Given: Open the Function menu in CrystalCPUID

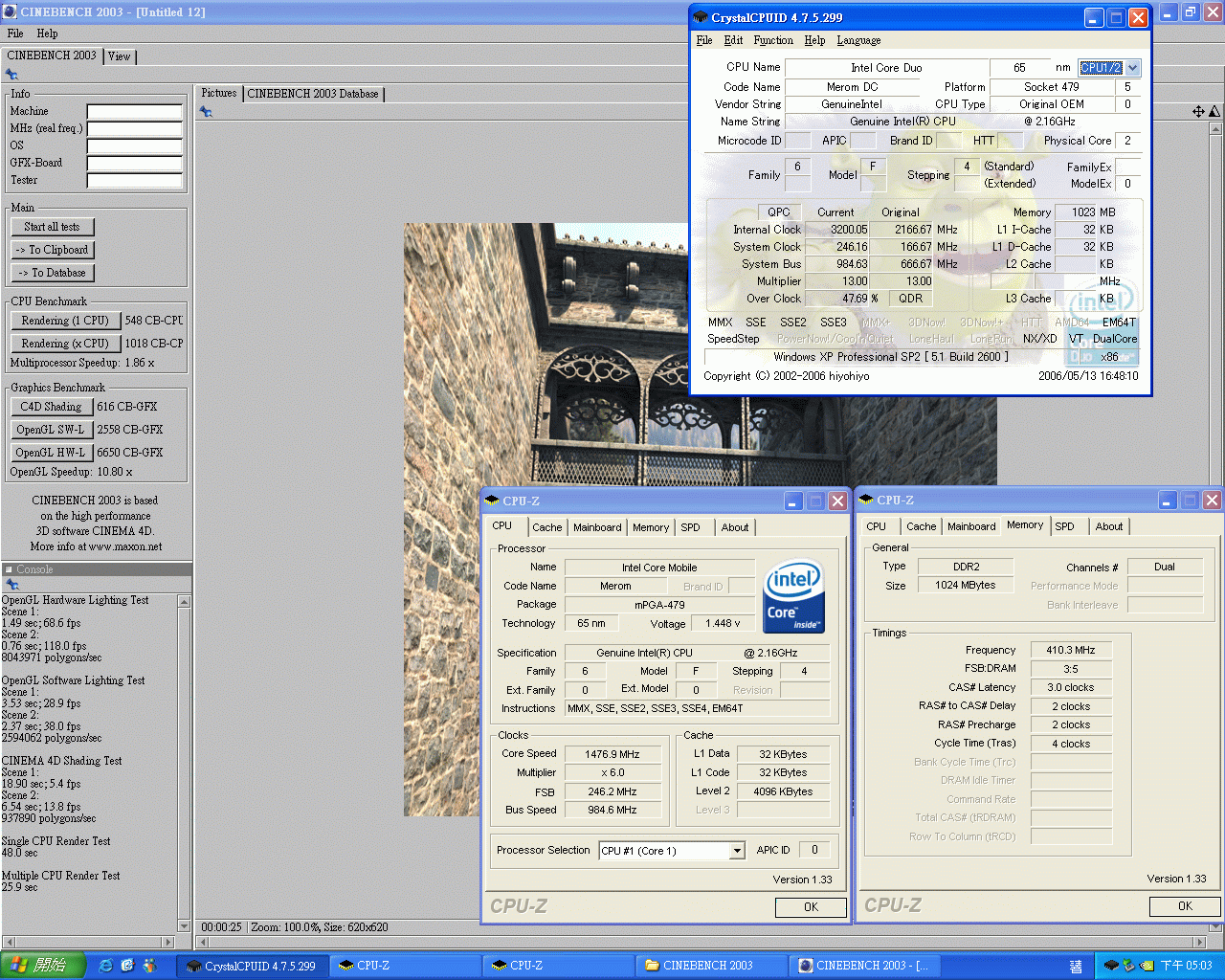Looking at the screenshot, I should coord(773,40).
